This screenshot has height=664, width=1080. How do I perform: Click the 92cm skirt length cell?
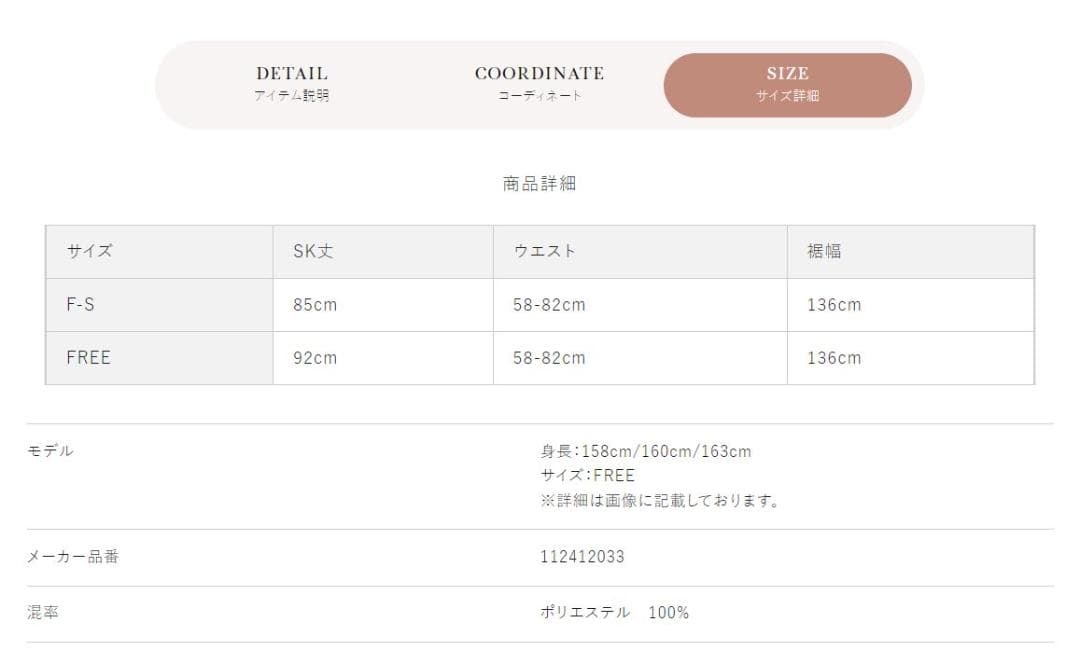[383, 357]
